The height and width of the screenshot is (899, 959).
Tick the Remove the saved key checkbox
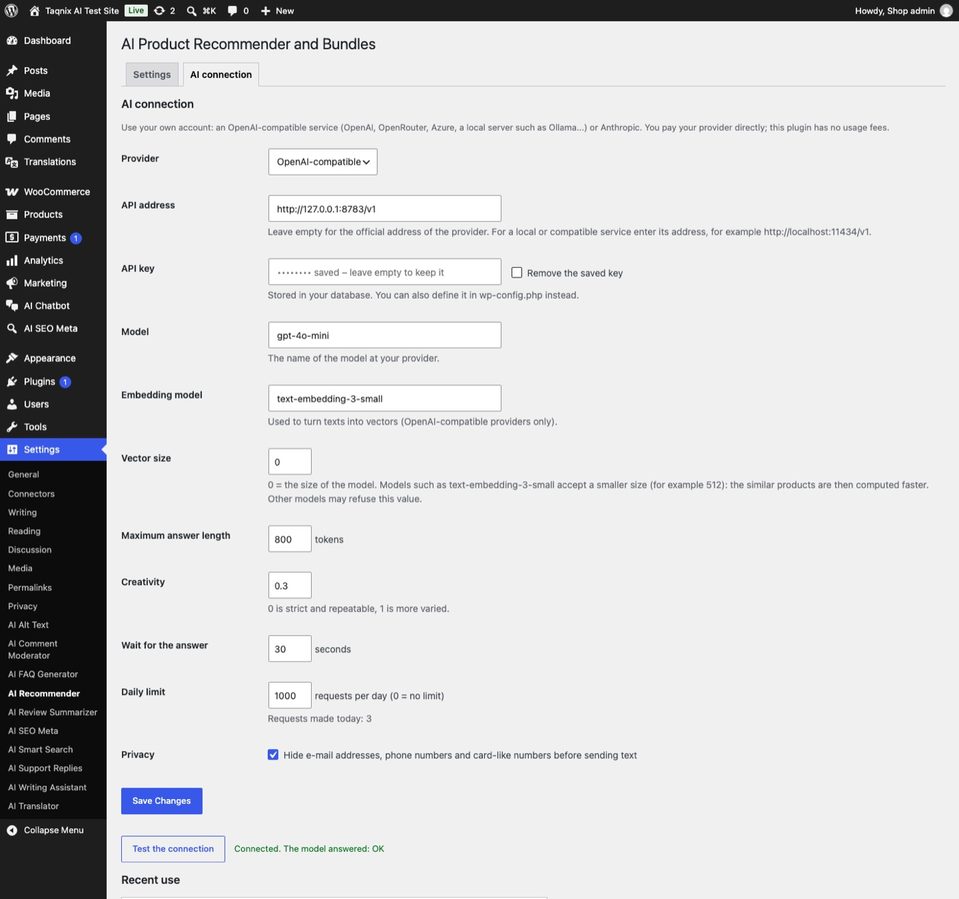pos(517,272)
